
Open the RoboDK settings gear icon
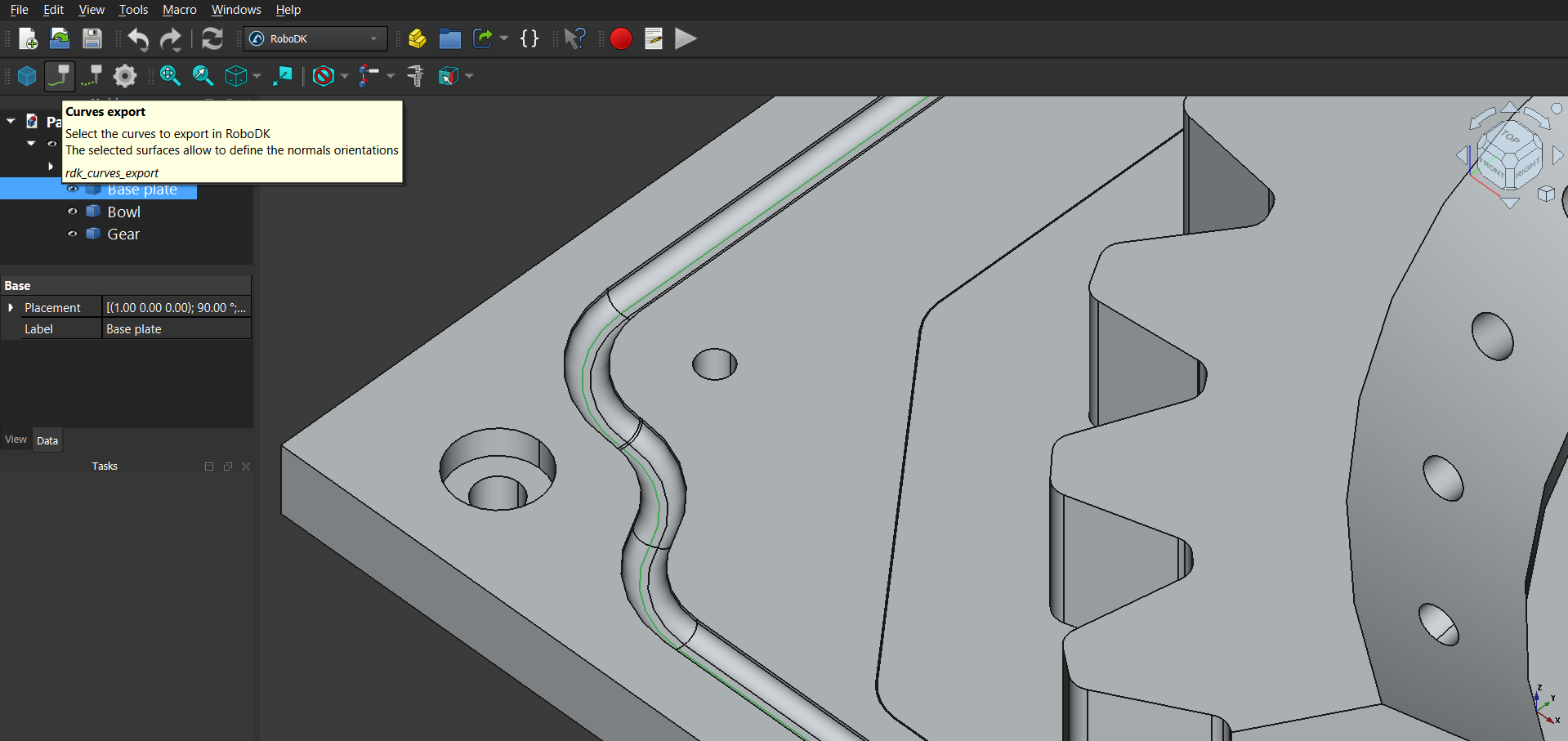pos(124,76)
